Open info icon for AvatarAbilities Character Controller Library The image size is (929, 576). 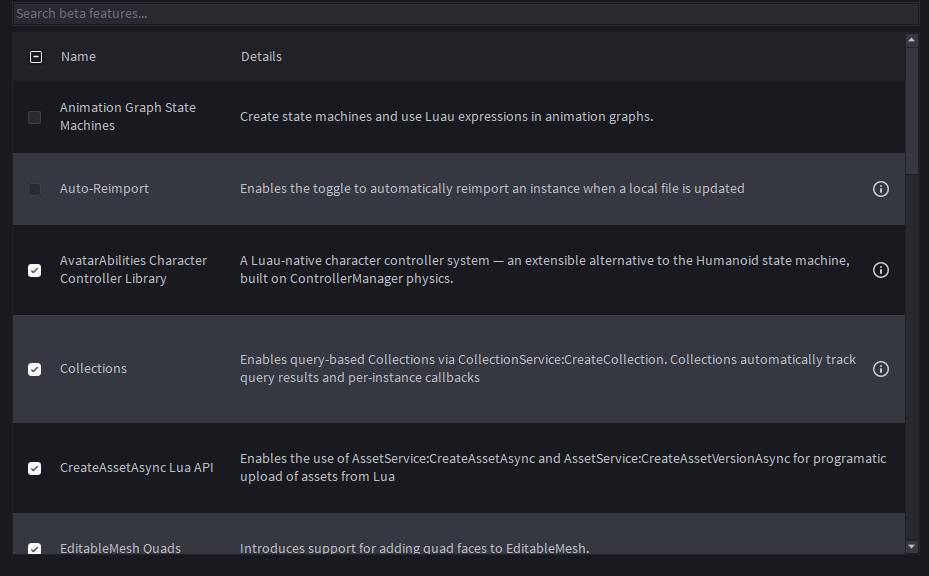pyautogui.click(x=880, y=270)
